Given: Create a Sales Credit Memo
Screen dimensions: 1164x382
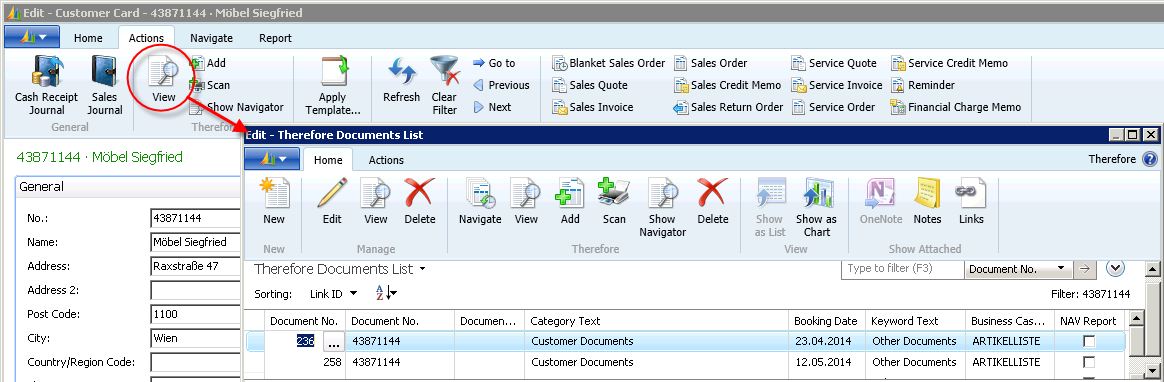Looking at the screenshot, I should tap(728, 85).
